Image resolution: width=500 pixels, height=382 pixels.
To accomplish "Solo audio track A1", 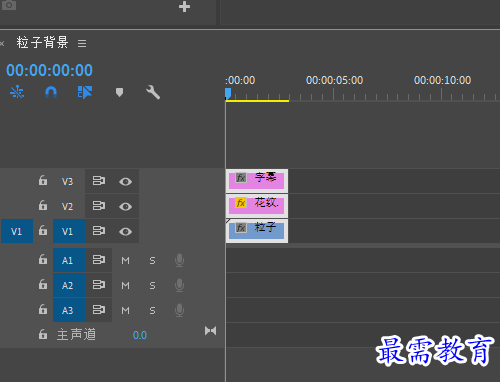I will tap(152, 260).
